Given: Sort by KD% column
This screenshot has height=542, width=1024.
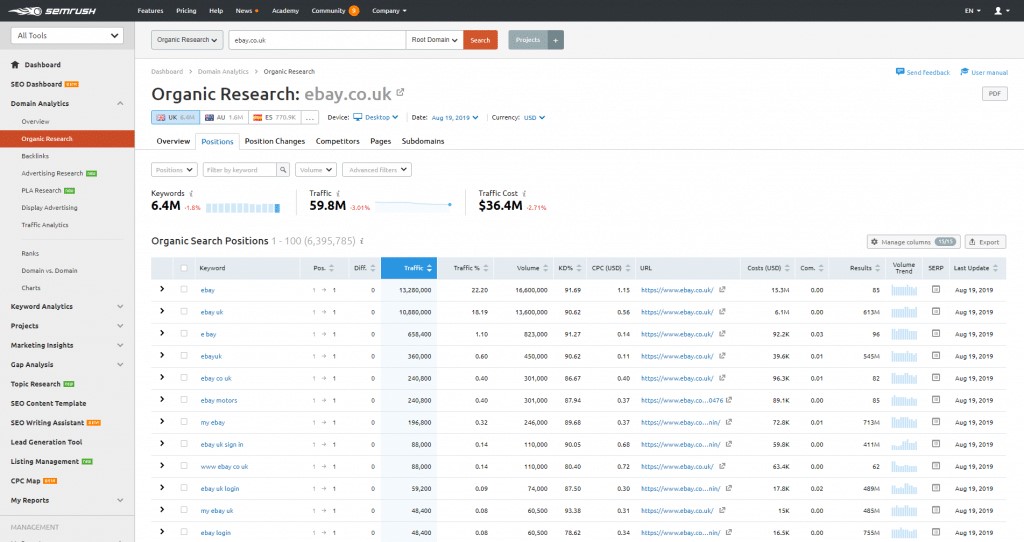Looking at the screenshot, I should (569, 268).
